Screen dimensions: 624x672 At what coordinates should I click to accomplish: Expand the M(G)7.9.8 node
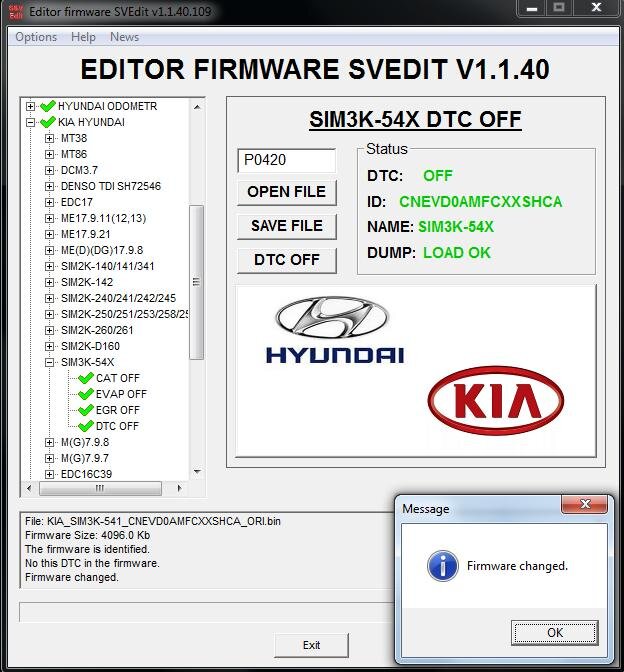pos(49,442)
